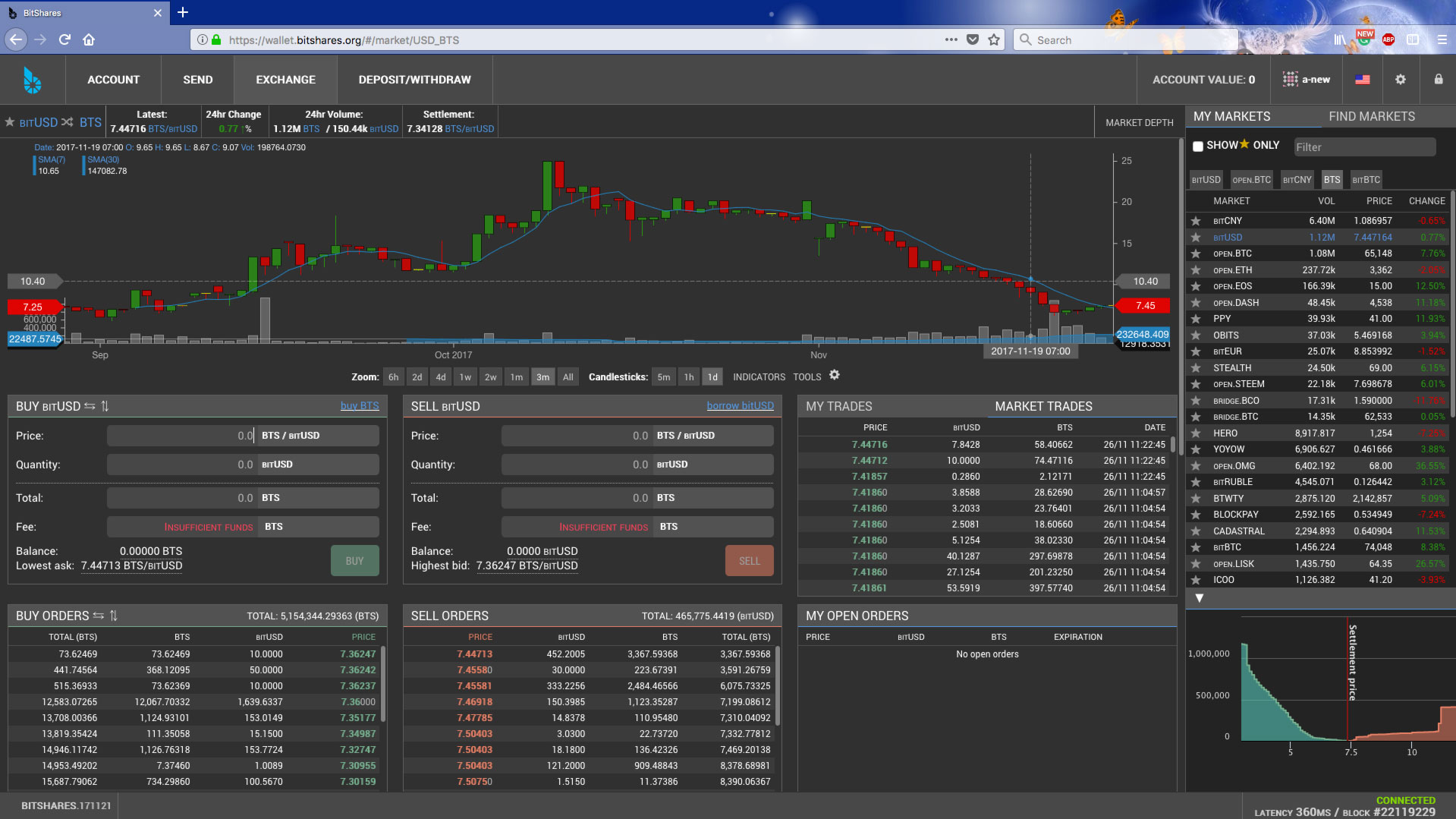This screenshot has height=819, width=1456.
Task: Open INDICATORS dropdown
Action: [x=759, y=377]
